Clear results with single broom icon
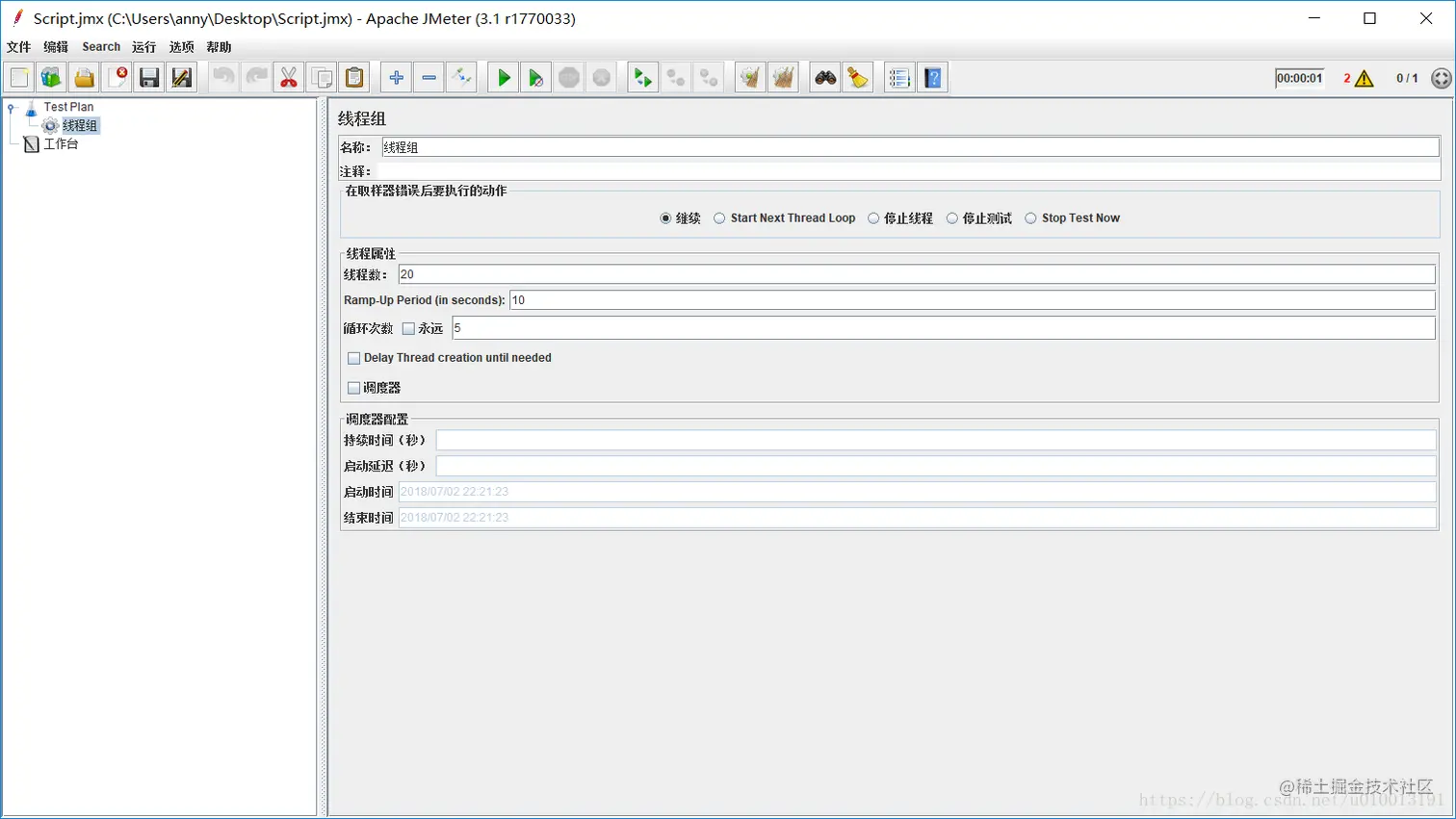This screenshot has width=1456, height=819. pos(750,78)
